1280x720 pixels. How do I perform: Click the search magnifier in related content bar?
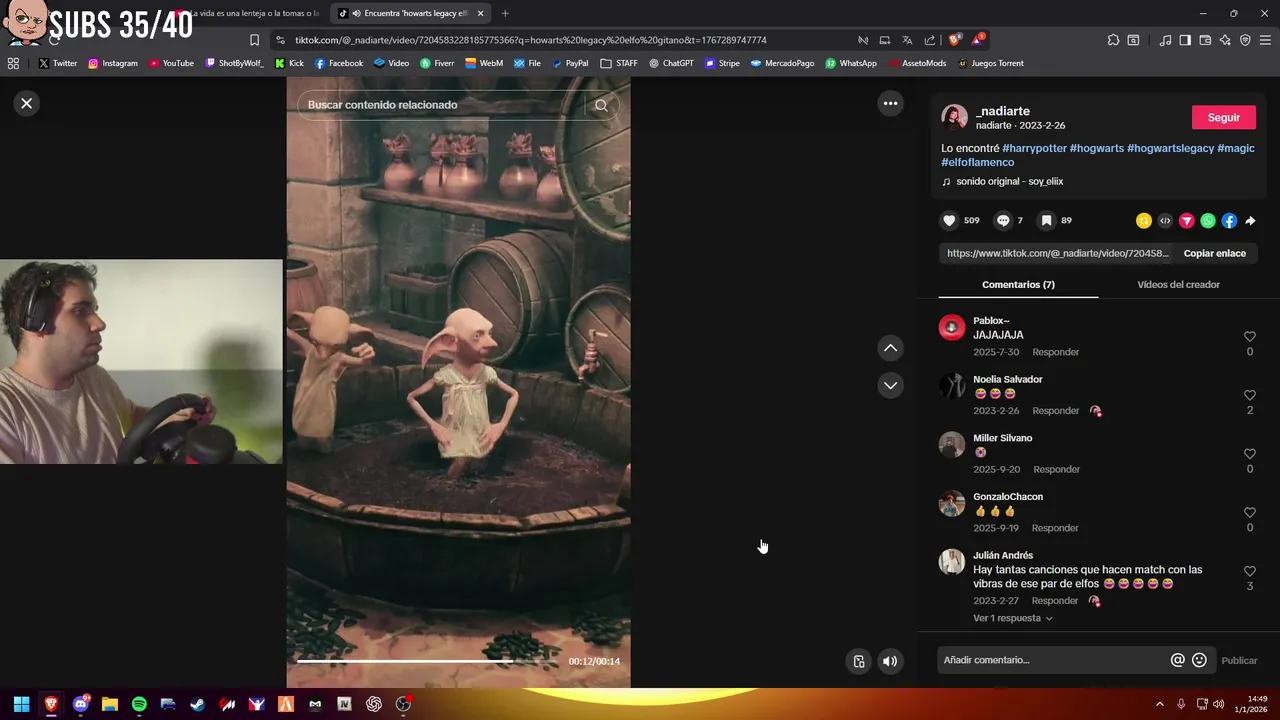[601, 105]
